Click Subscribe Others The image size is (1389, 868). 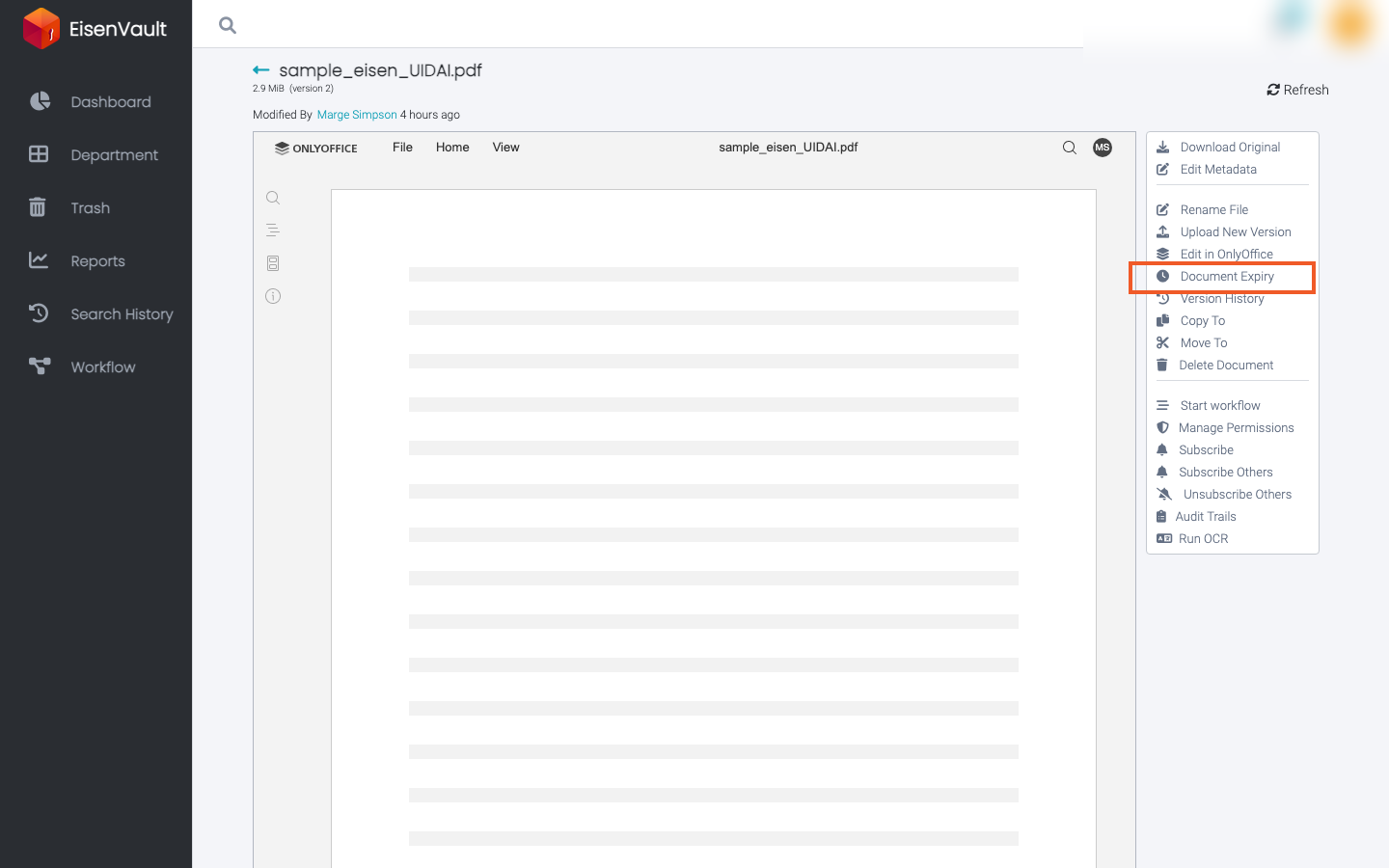[x=1226, y=472]
